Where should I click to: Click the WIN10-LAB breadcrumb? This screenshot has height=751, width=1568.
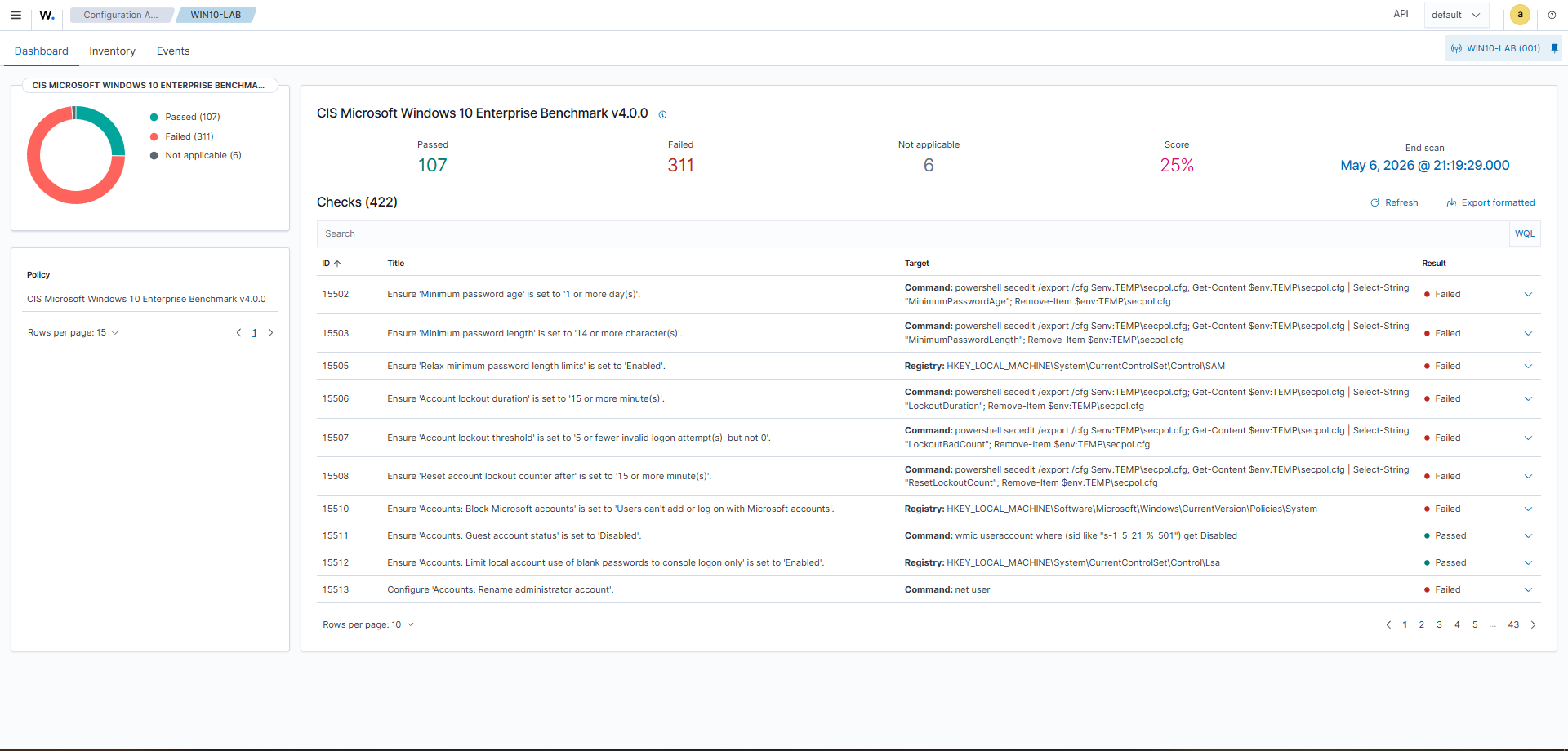[x=216, y=15]
